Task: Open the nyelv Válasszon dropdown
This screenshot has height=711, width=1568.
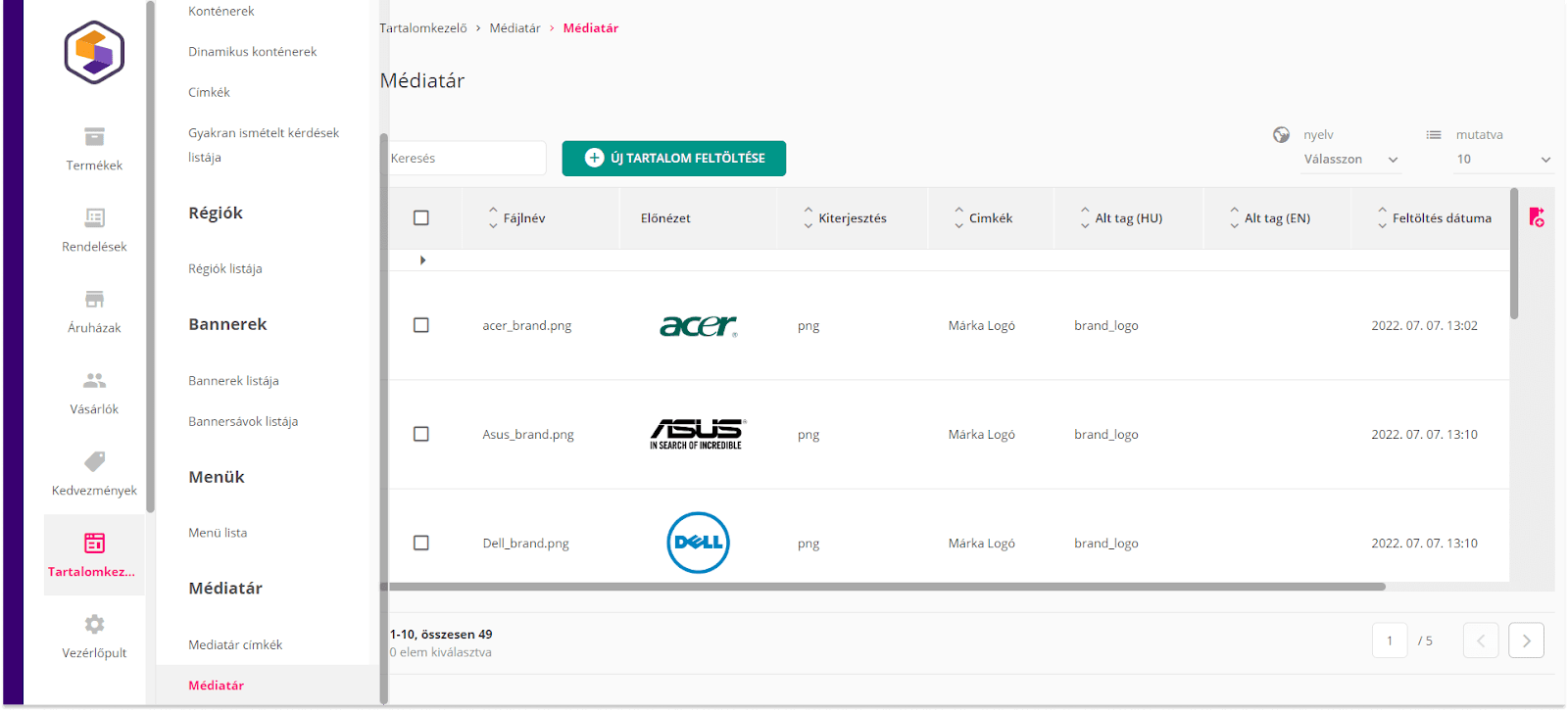Action: (1350, 160)
